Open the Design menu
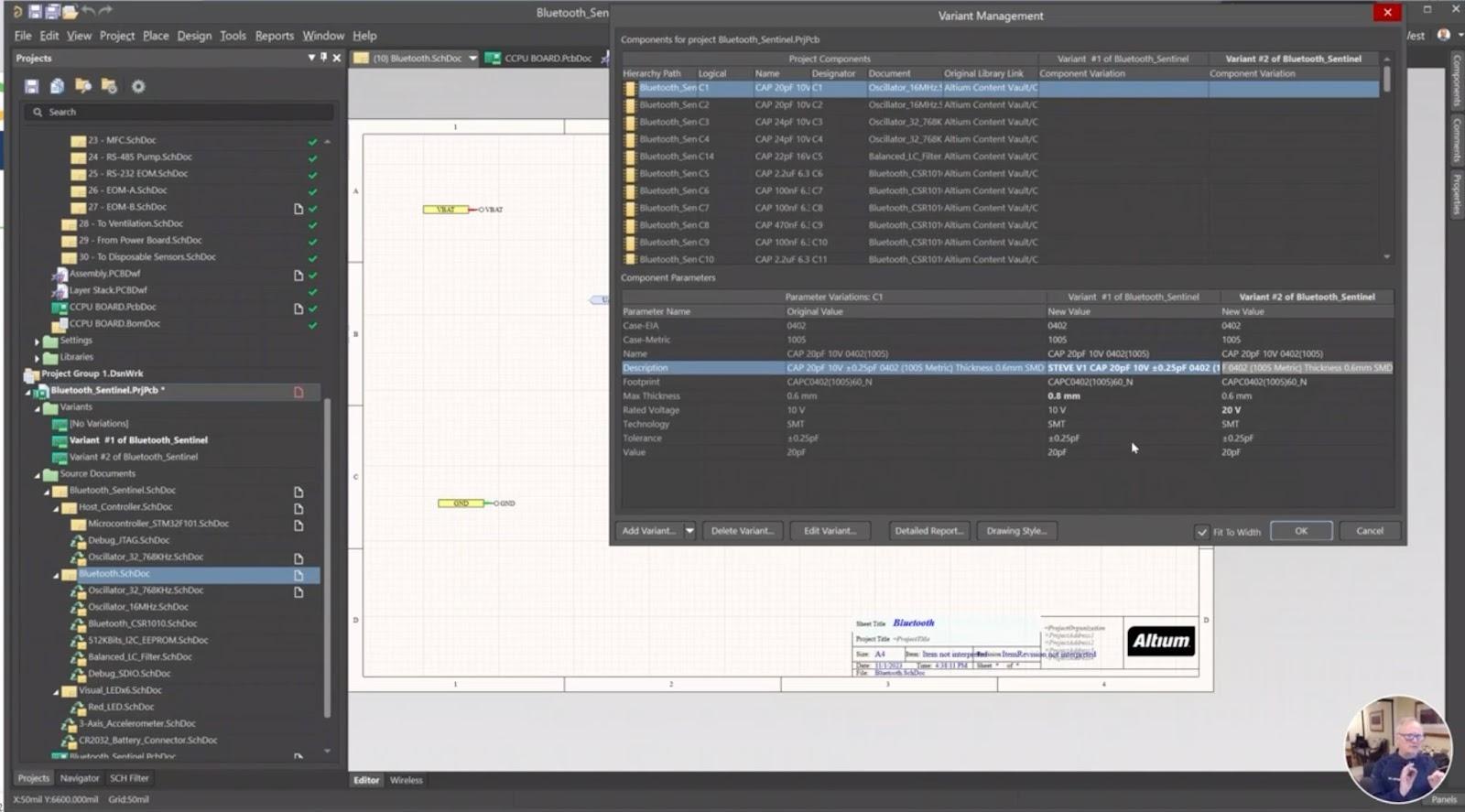The height and width of the screenshot is (812, 1465). pyautogui.click(x=193, y=36)
